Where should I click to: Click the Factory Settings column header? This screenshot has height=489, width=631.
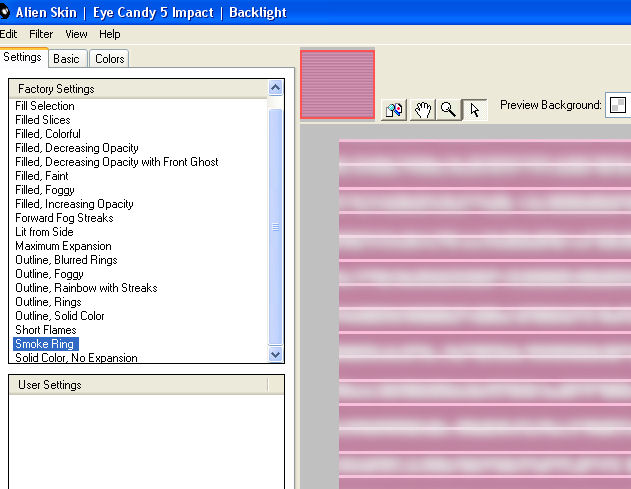(x=138, y=89)
